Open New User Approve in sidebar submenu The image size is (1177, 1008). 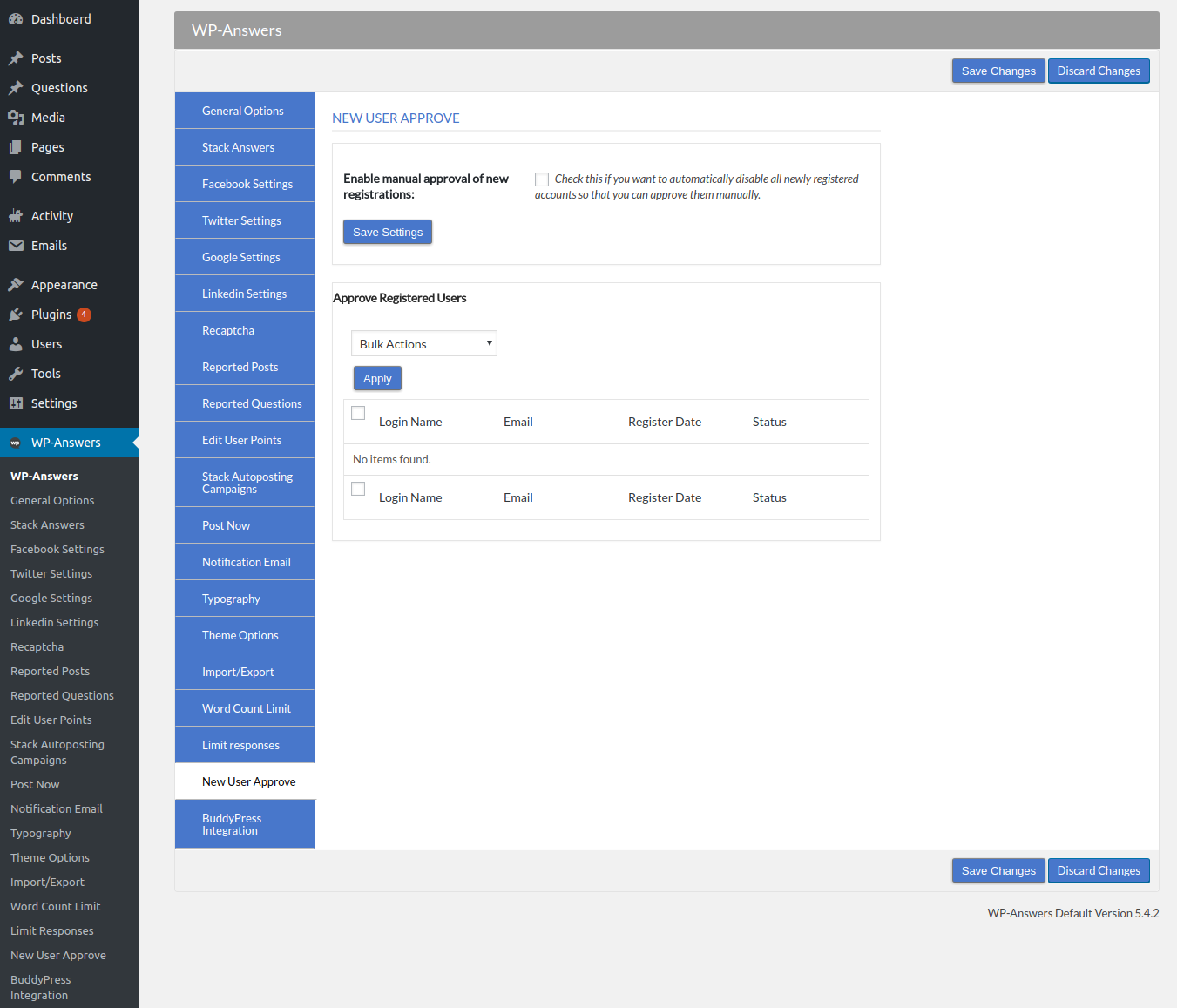[x=58, y=956]
